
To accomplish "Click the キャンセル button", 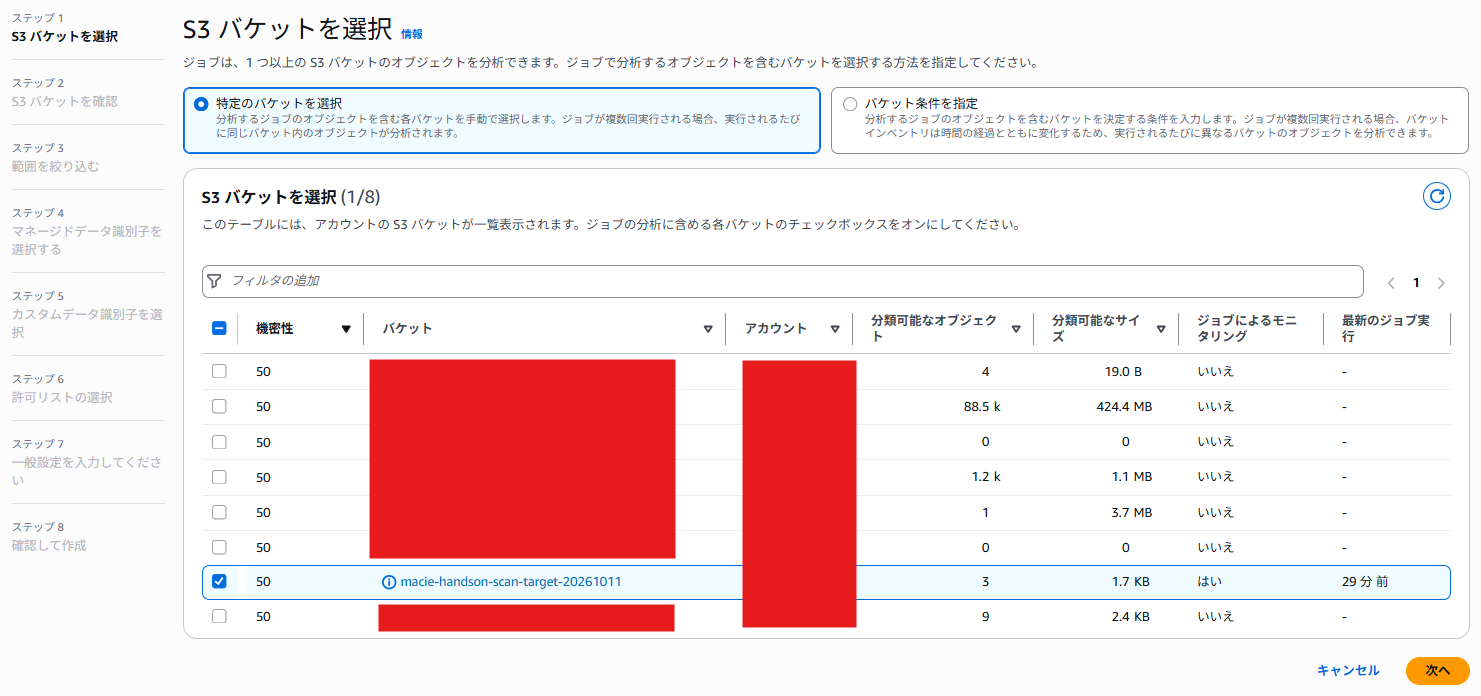I will point(1348,670).
